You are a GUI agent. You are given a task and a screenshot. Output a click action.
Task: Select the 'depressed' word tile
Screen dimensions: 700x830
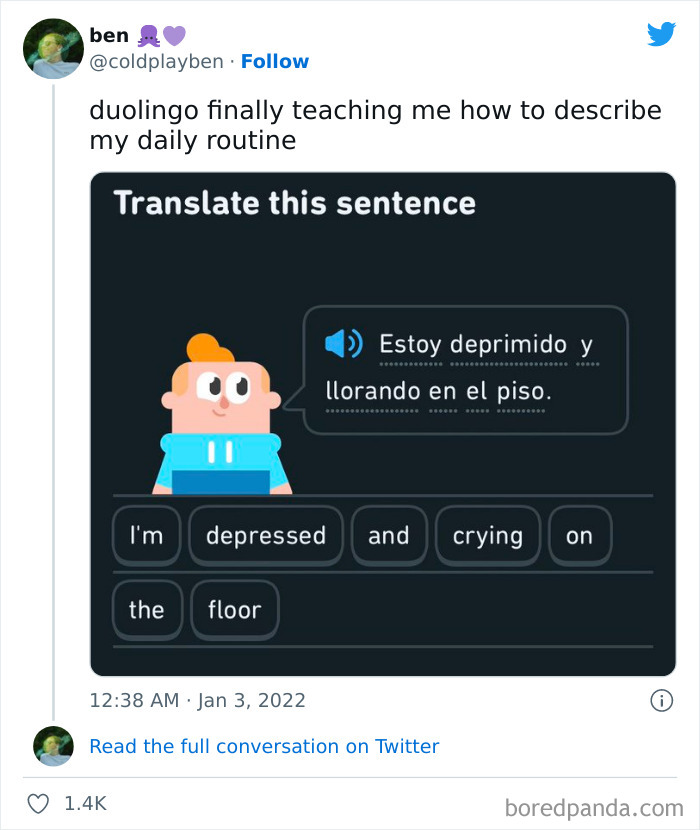pyautogui.click(x=266, y=535)
